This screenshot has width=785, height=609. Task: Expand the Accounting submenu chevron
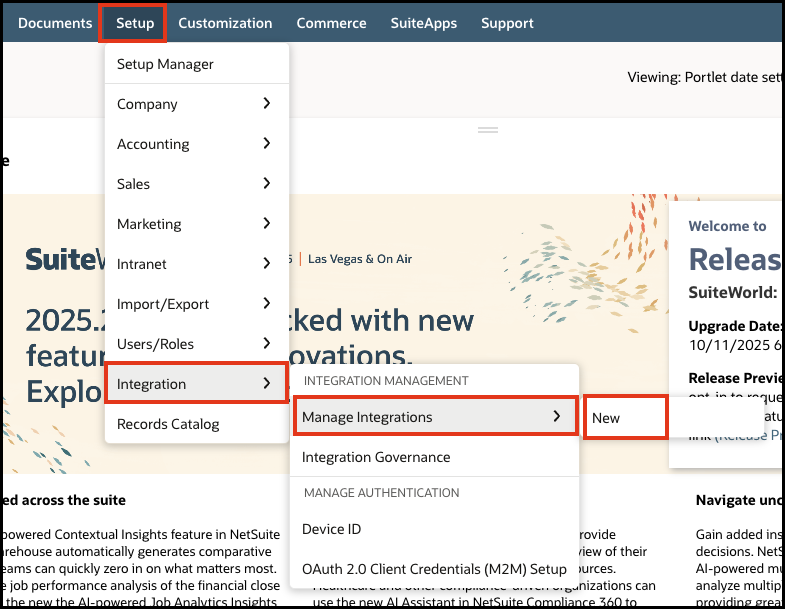[266, 143]
